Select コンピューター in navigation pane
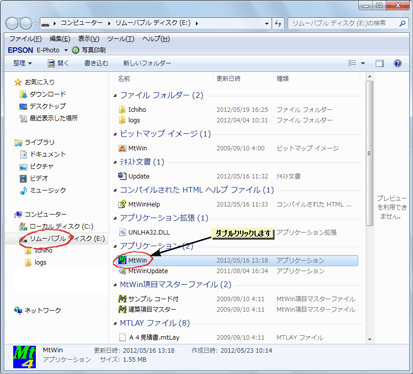The image size is (413, 374). [40, 214]
